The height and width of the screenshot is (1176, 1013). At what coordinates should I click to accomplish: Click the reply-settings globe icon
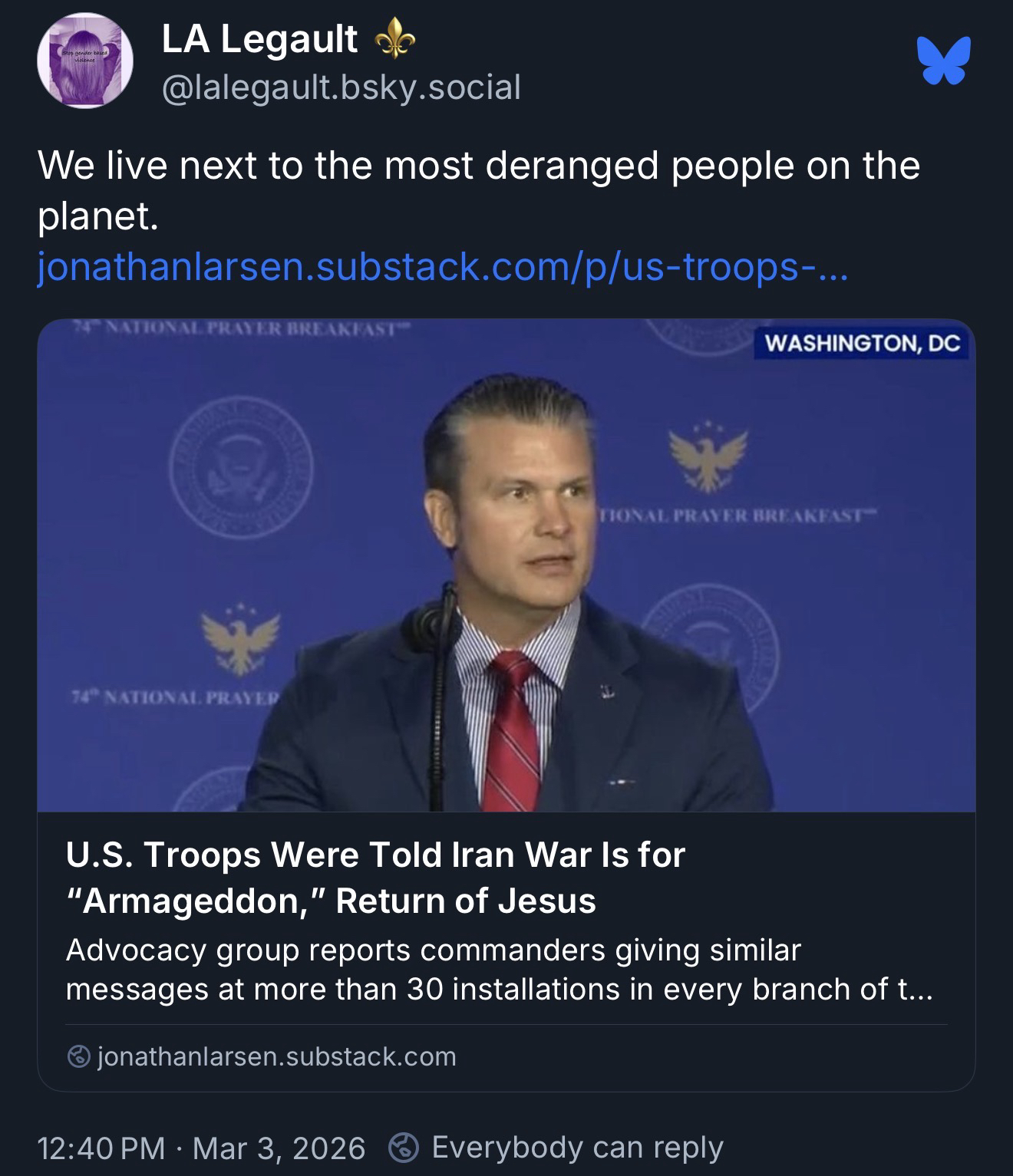point(402,1148)
